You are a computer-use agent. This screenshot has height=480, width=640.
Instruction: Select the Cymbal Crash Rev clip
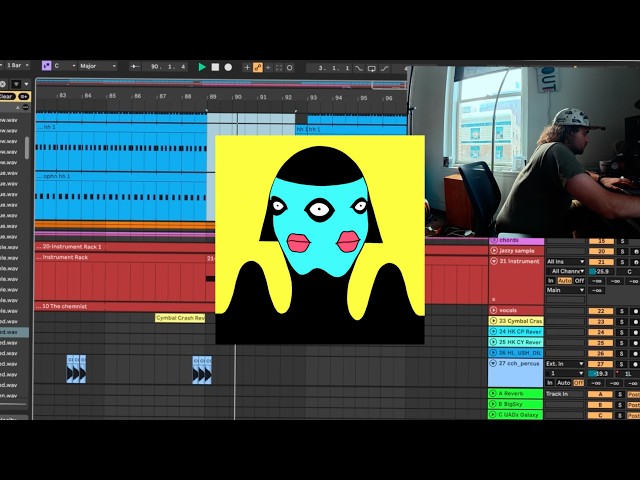[180, 318]
